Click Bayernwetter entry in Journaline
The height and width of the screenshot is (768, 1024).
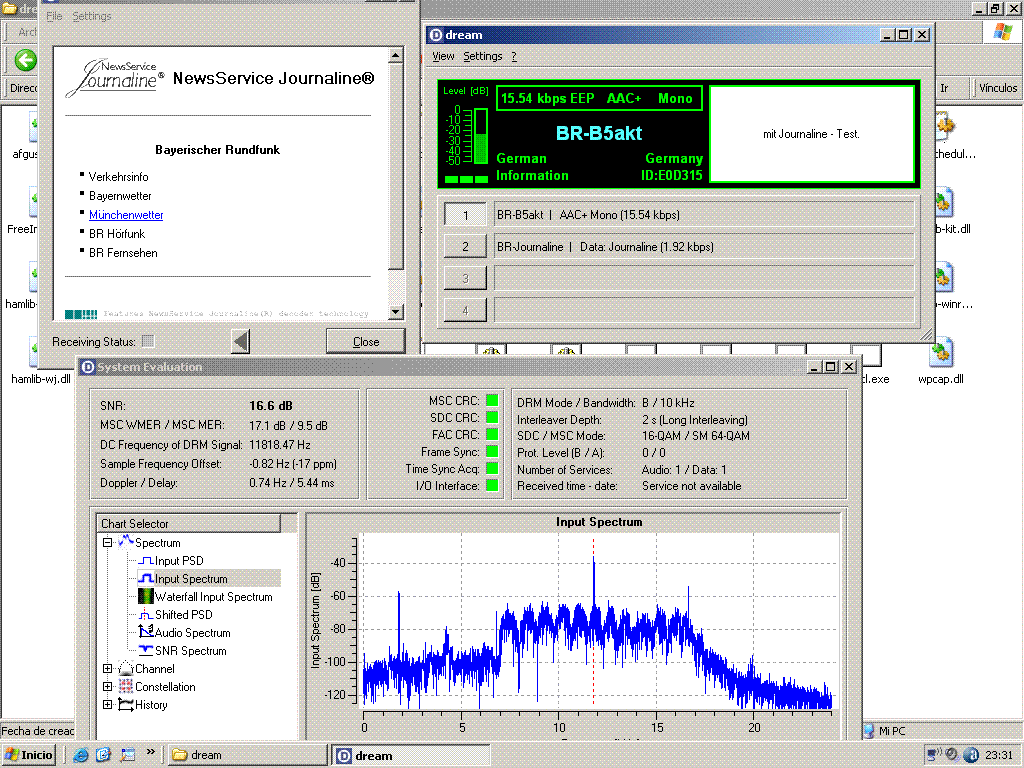click(120, 196)
